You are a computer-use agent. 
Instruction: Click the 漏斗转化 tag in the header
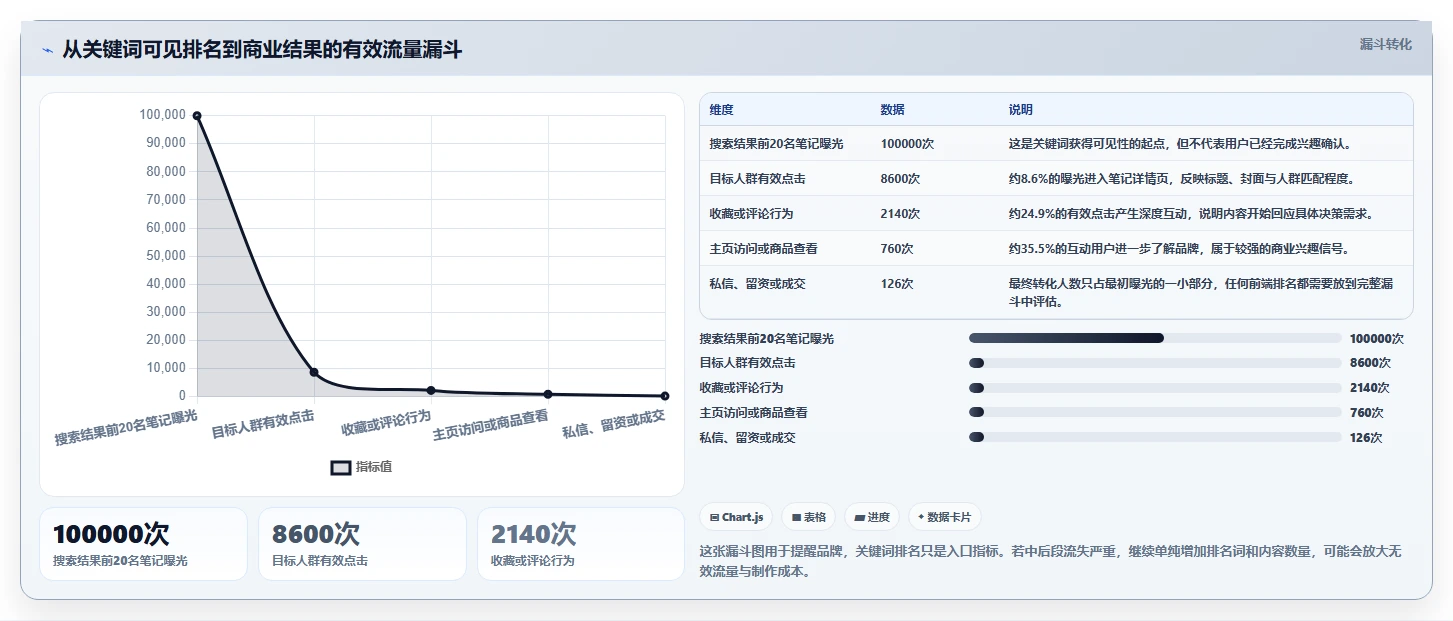tap(1385, 44)
